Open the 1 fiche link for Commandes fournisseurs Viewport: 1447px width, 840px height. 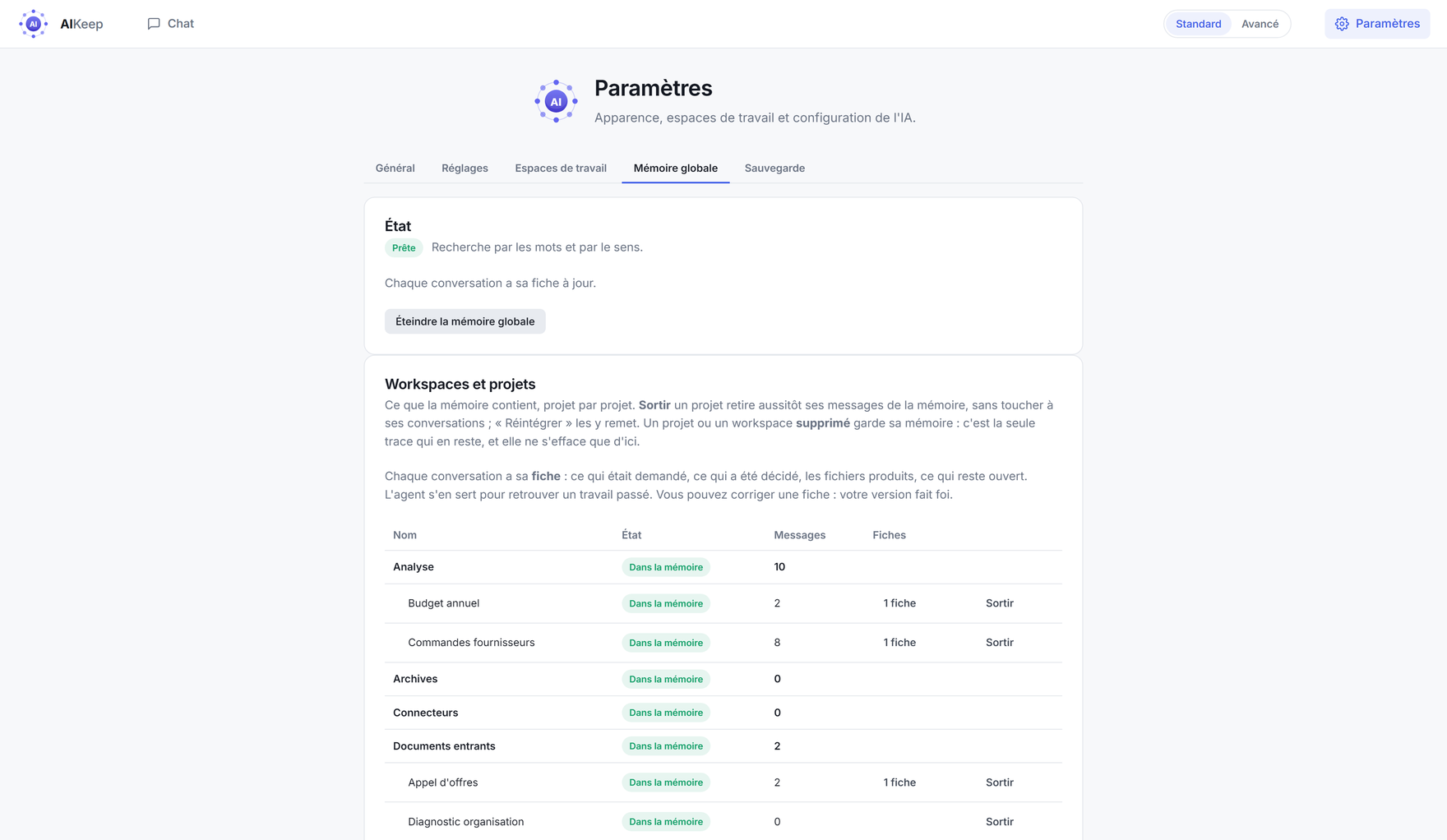click(899, 643)
